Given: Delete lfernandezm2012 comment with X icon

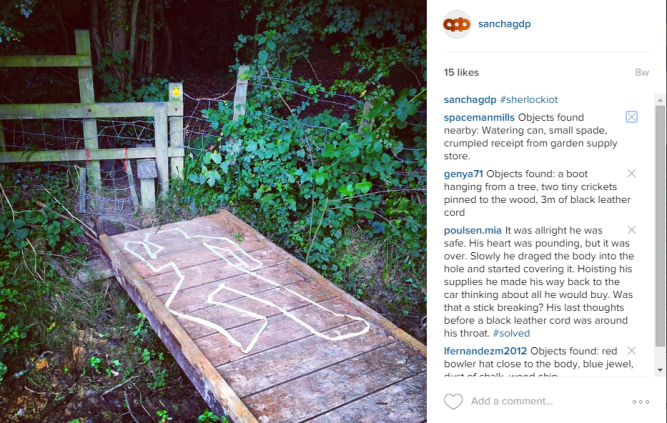Looking at the screenshot, I should 631,350.
